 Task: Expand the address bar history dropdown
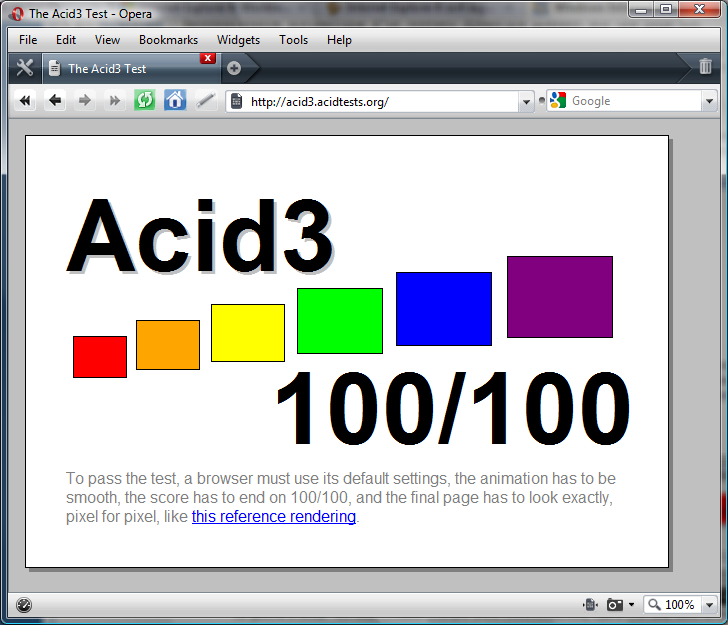[526, 102]
